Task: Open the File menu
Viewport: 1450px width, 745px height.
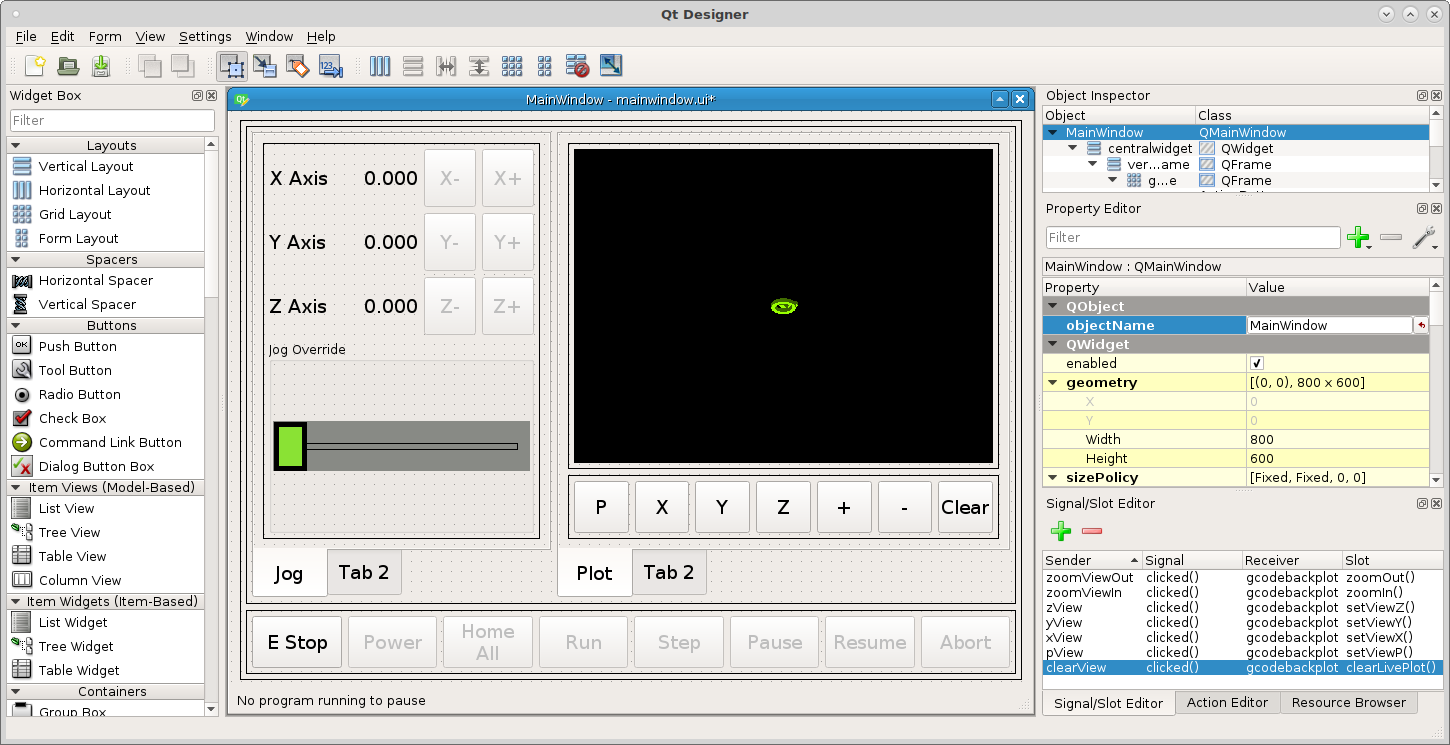Action: tap(26, 36)
